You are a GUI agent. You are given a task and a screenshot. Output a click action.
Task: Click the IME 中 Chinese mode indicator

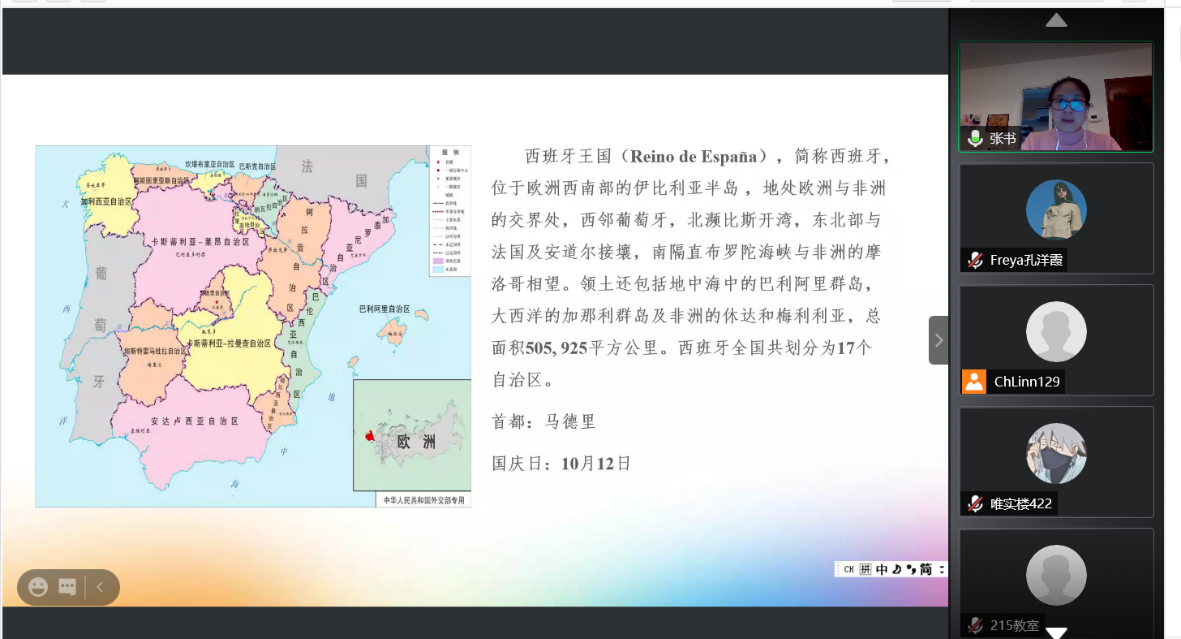click(882, 569)
